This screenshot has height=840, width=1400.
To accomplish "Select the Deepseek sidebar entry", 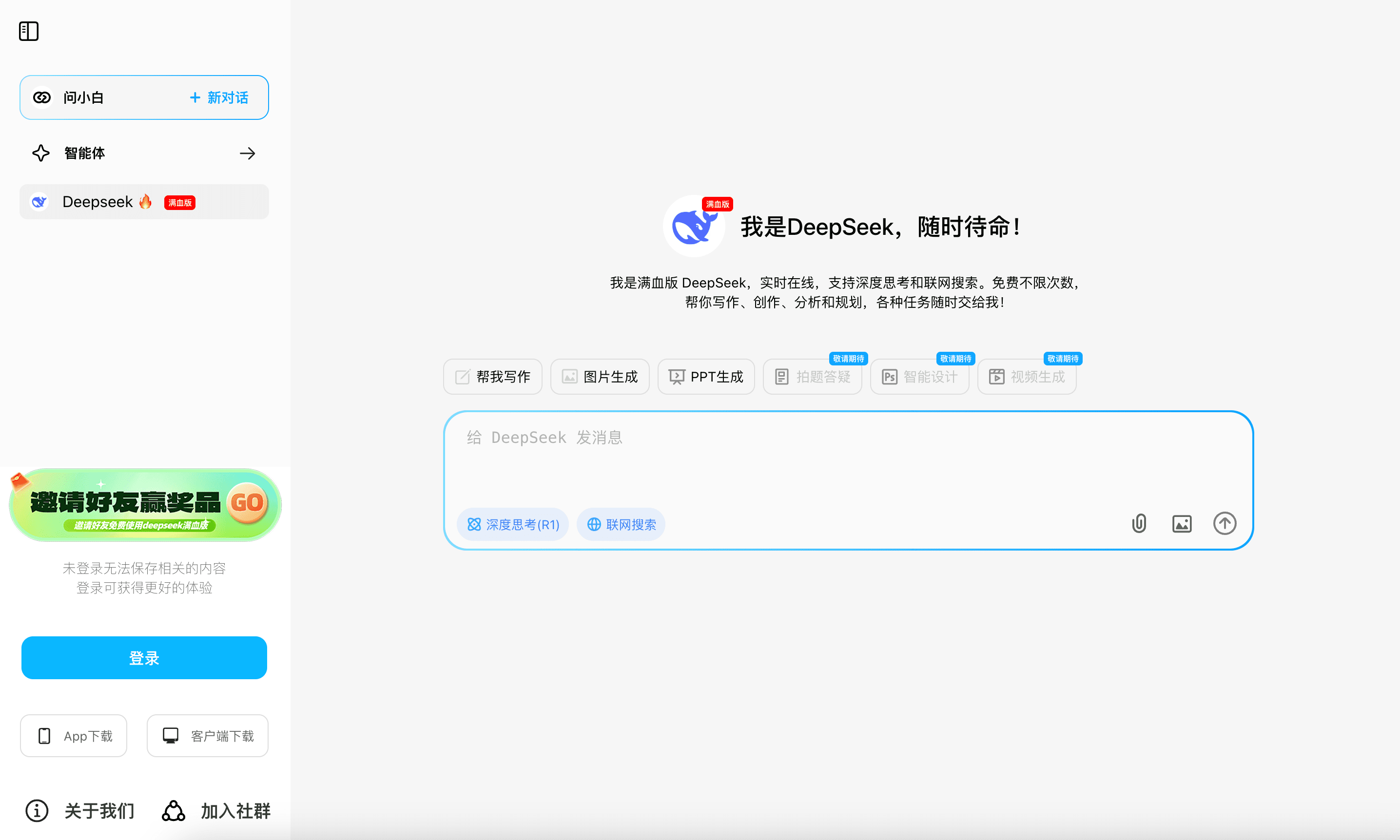I will click(x=144, y=202).
